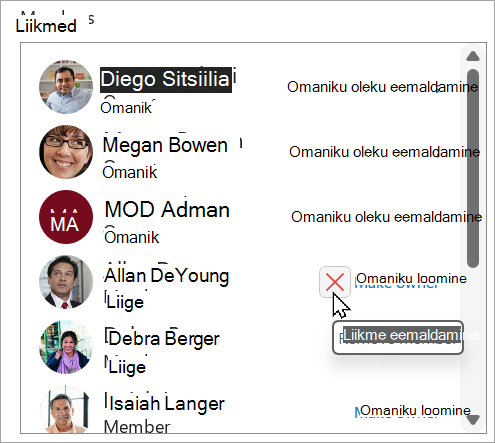Click the scrollbar down arrow

473,419
